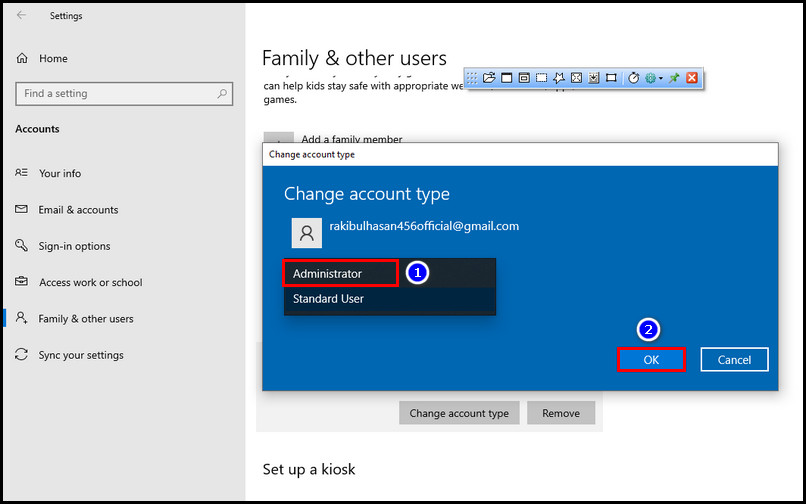Click the Remove account button

[x=561, y=413]
